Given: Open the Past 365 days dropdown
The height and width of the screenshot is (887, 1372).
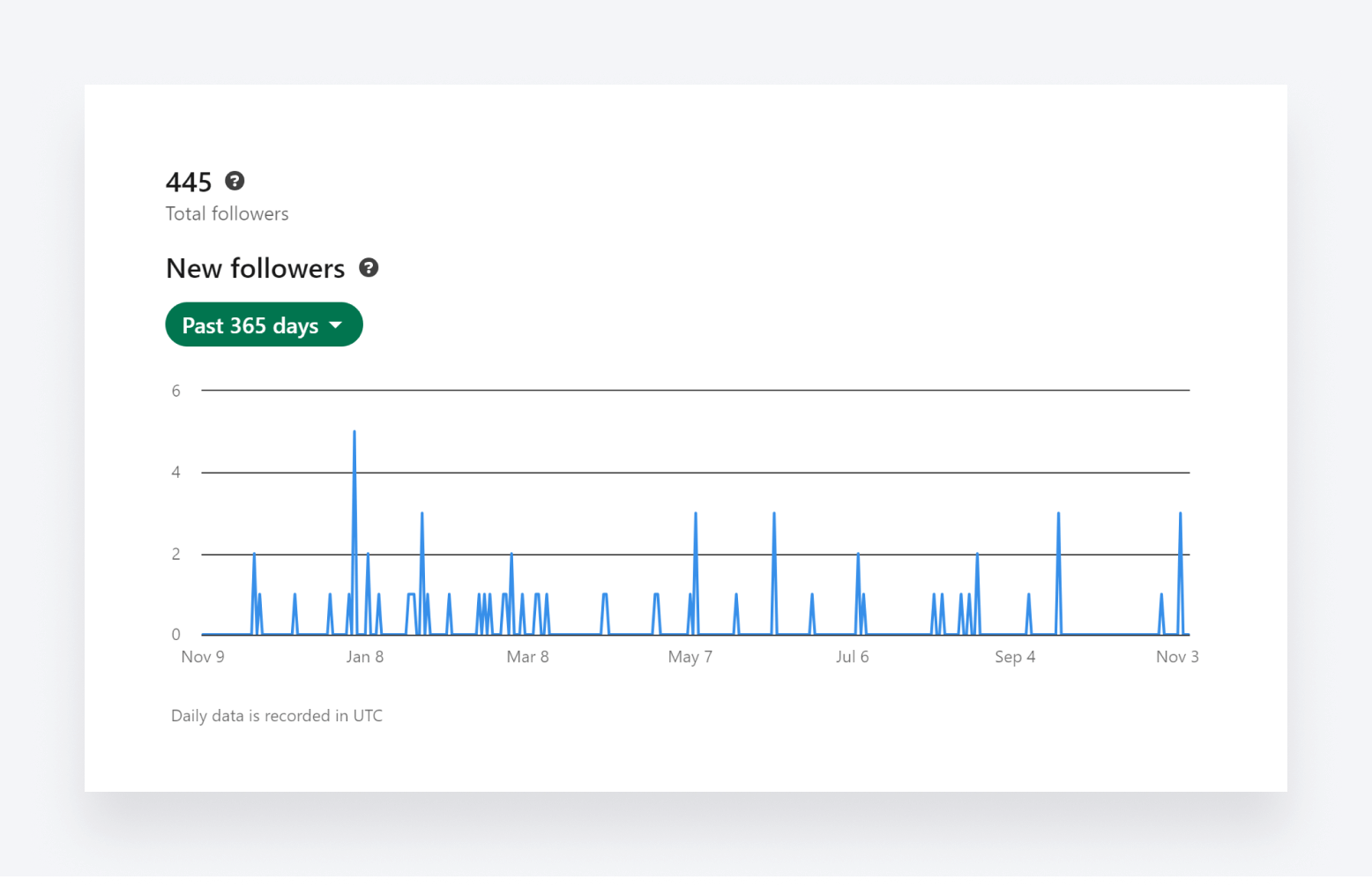Looking at the screenshot, I should 263,325.
